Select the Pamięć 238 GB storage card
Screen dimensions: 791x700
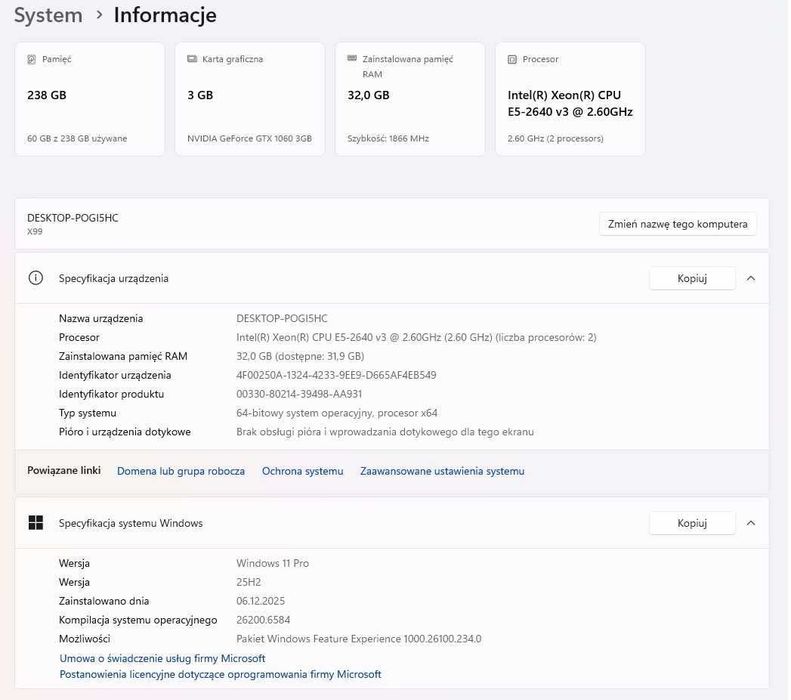90,99
